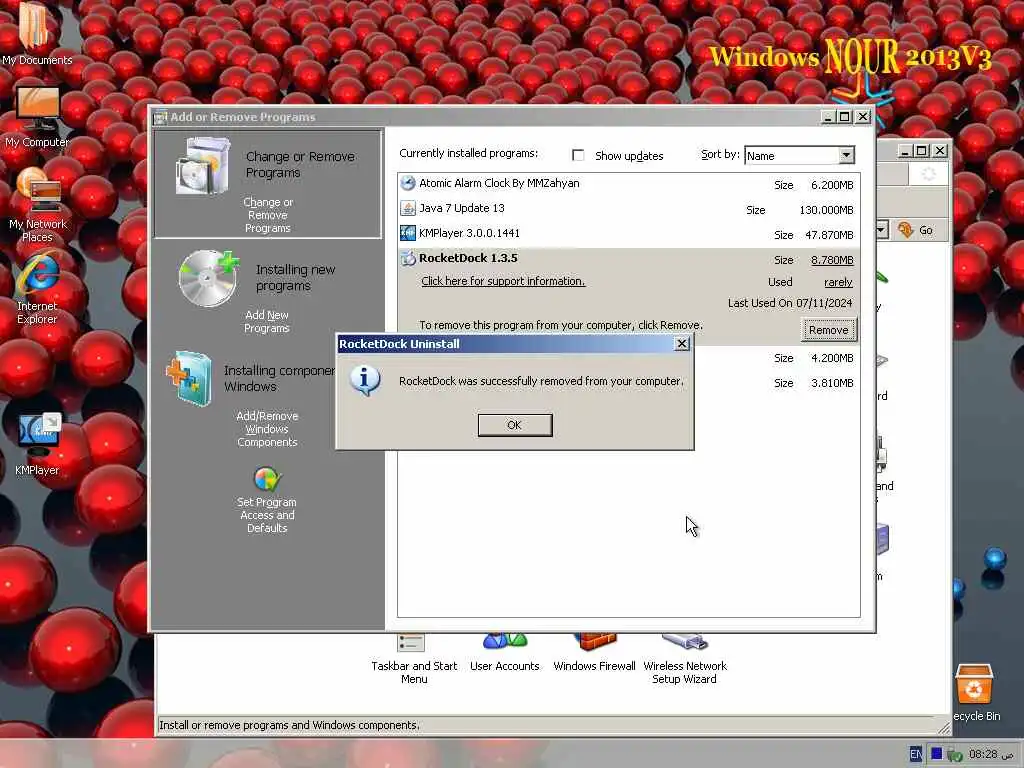Open the My Computer desktop icon
Image resolution: width=1024 pixels, height=768 pixels.
click(37, 117)
